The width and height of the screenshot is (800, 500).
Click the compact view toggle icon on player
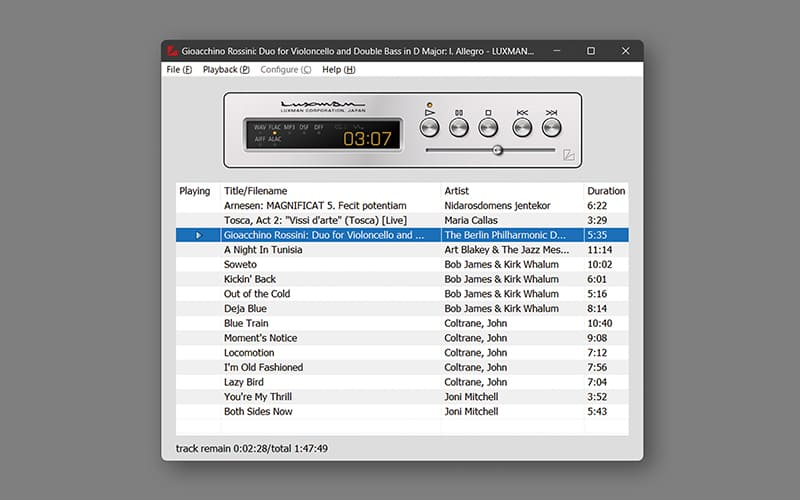[x=568, y=155]
